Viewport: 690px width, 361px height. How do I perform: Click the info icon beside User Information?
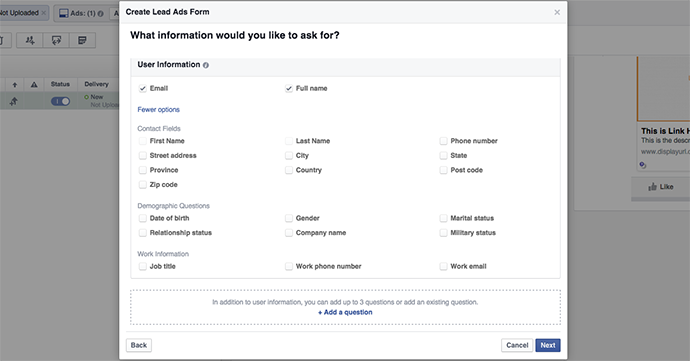pos(206,65)
